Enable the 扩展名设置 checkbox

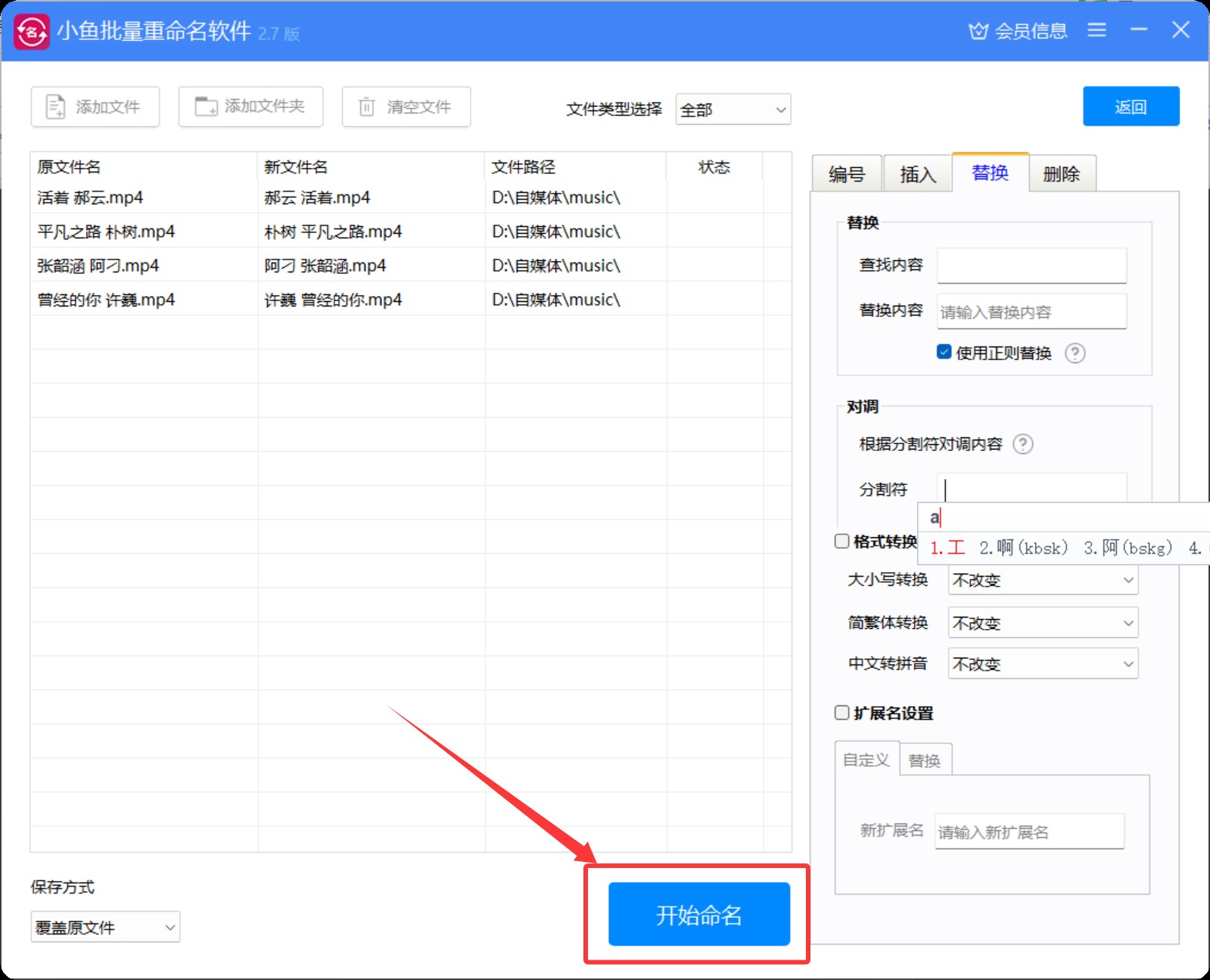click(841, 713)
